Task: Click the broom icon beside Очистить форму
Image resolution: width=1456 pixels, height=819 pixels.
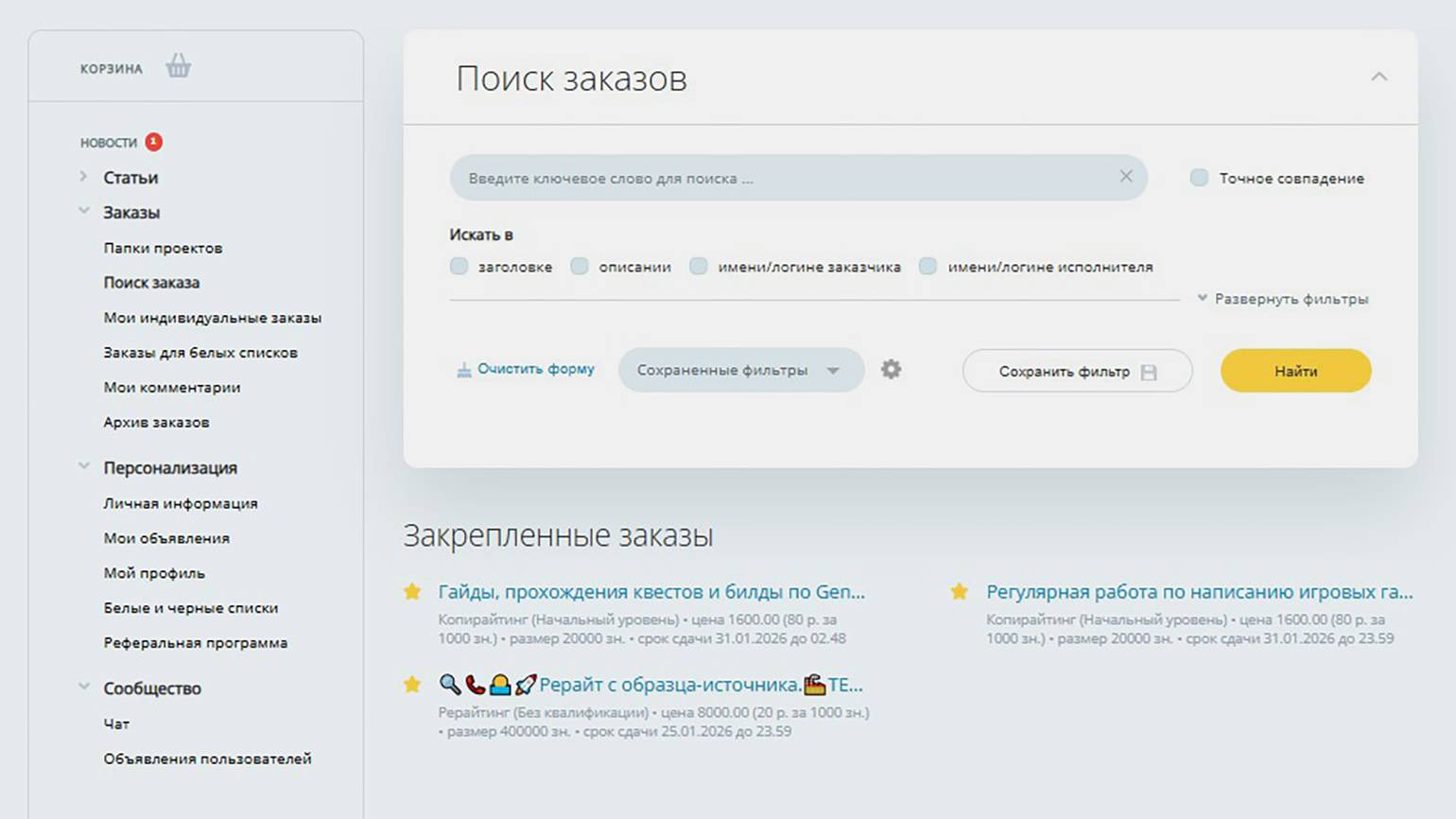Action: pos(463,370)
